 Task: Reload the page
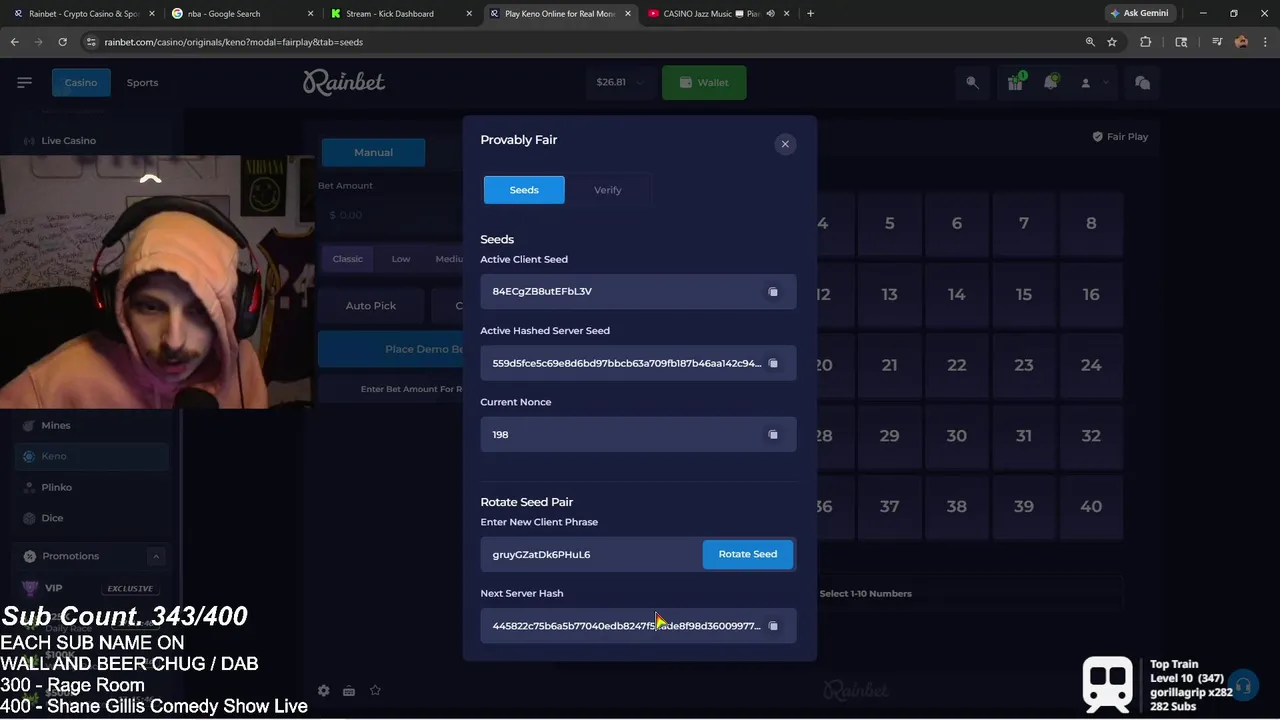[x=62, y=42]
